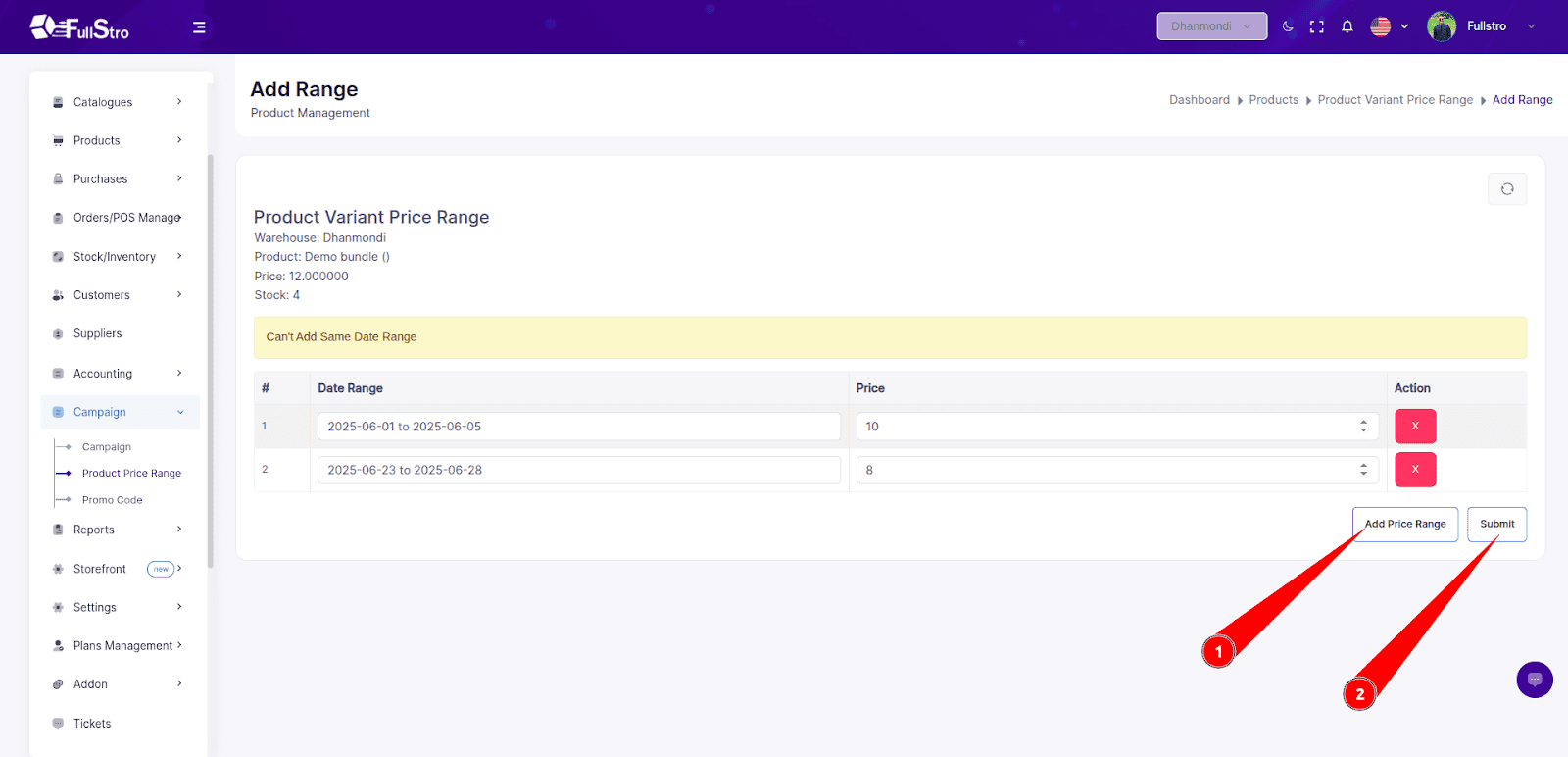Submit the price range form
1568x757 pixels.
click(1496, 524)
